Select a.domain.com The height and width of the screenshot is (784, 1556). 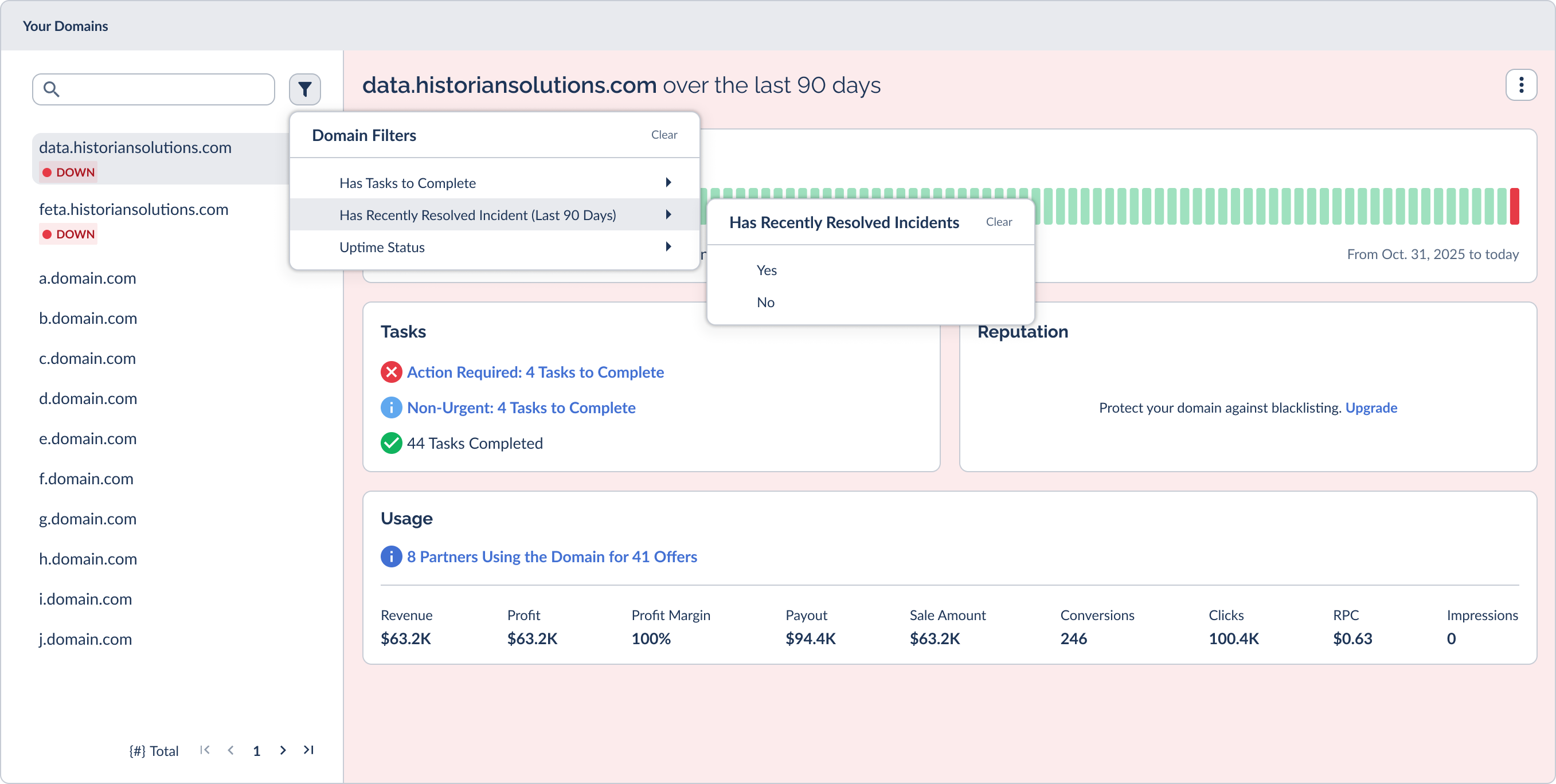[x=88, y=278]
